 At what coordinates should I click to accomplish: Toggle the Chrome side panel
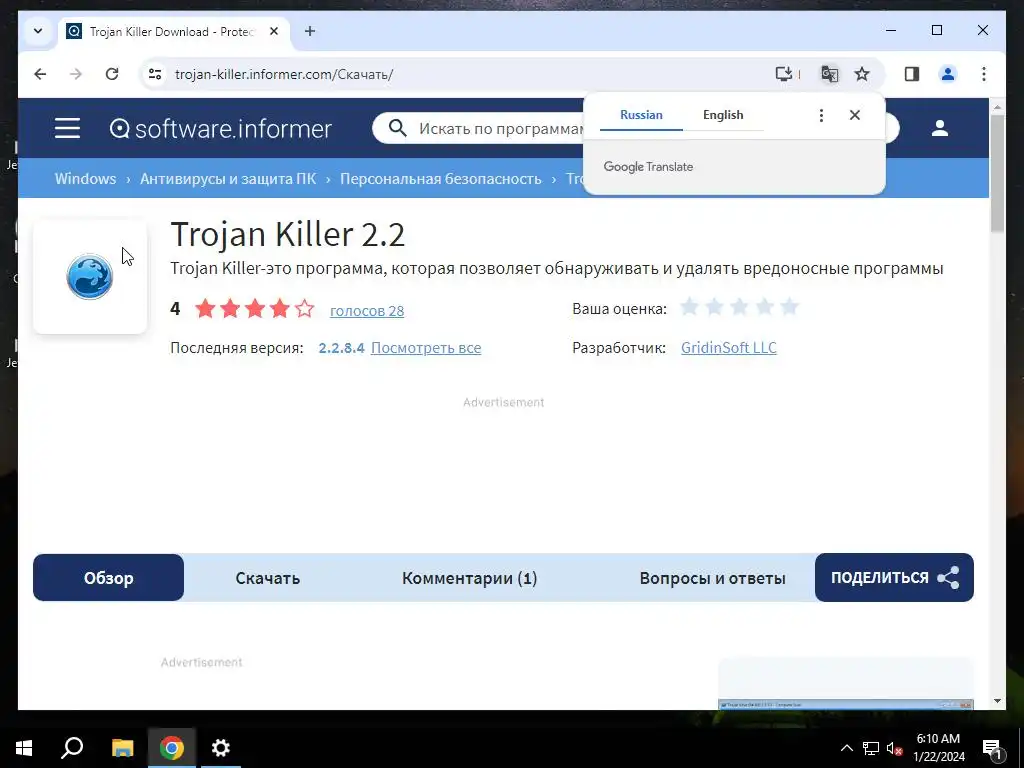coord(912,74)
